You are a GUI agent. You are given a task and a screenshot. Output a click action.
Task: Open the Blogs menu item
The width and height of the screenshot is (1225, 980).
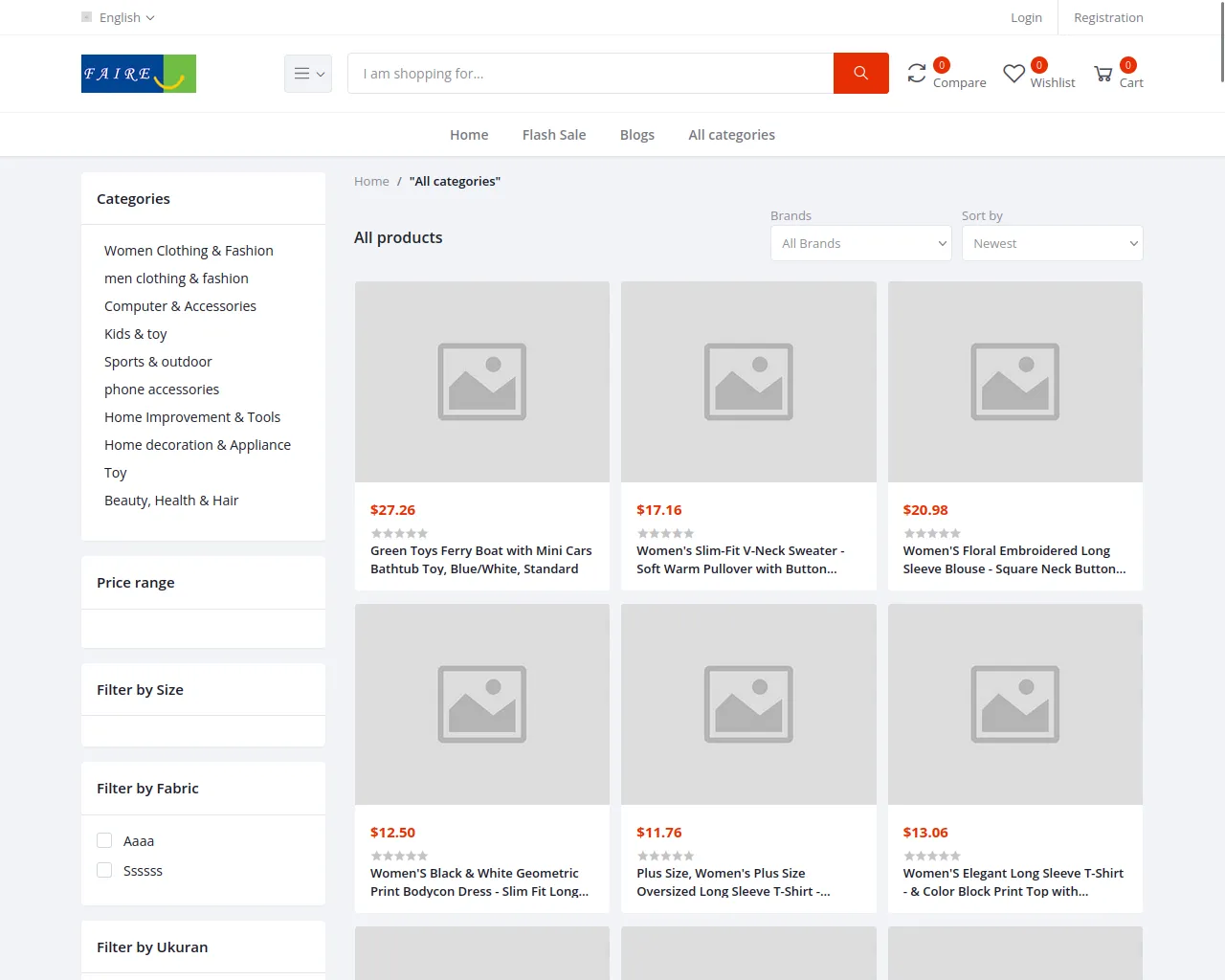637,135
